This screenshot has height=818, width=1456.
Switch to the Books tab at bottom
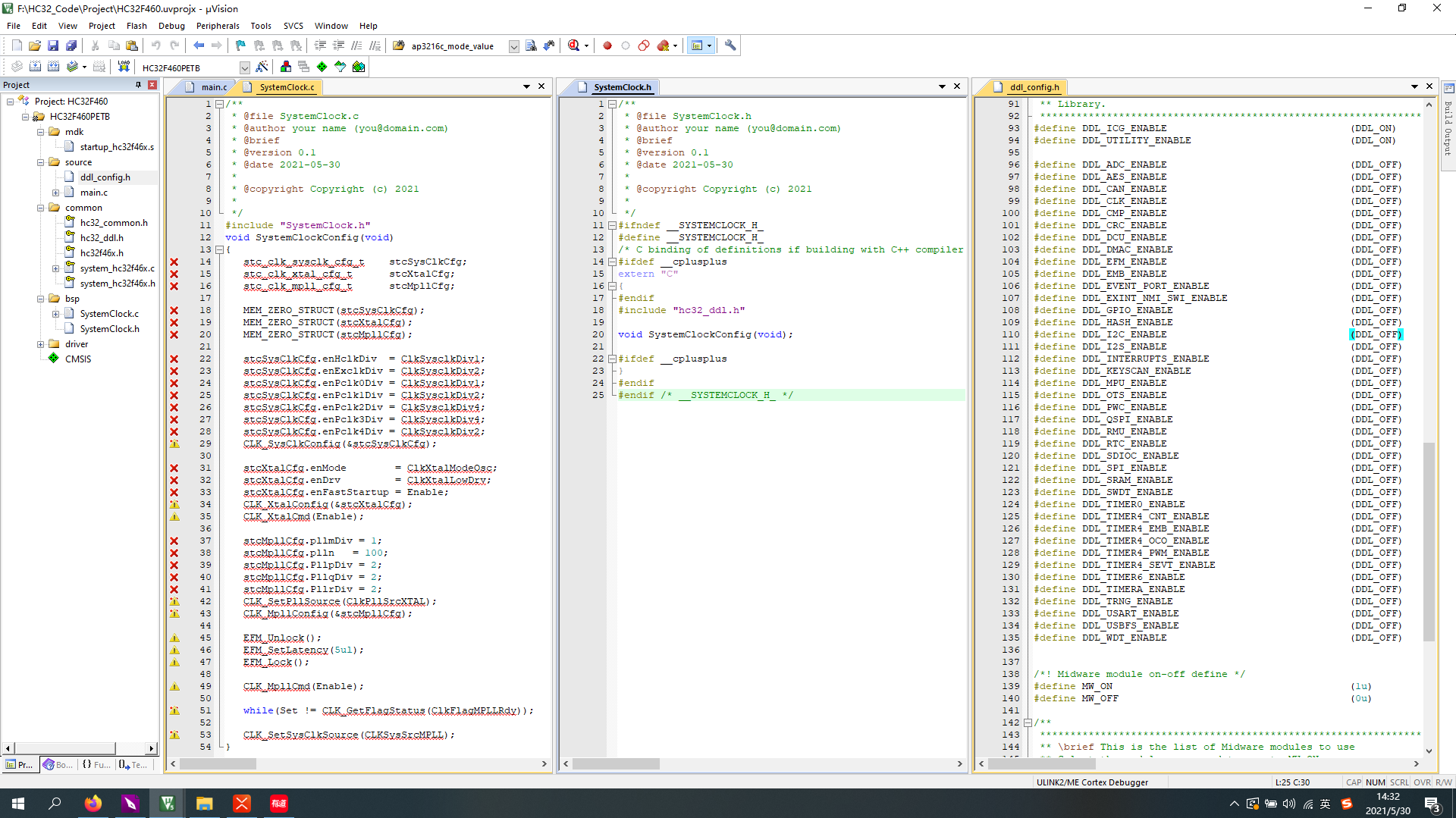point(58,765)
